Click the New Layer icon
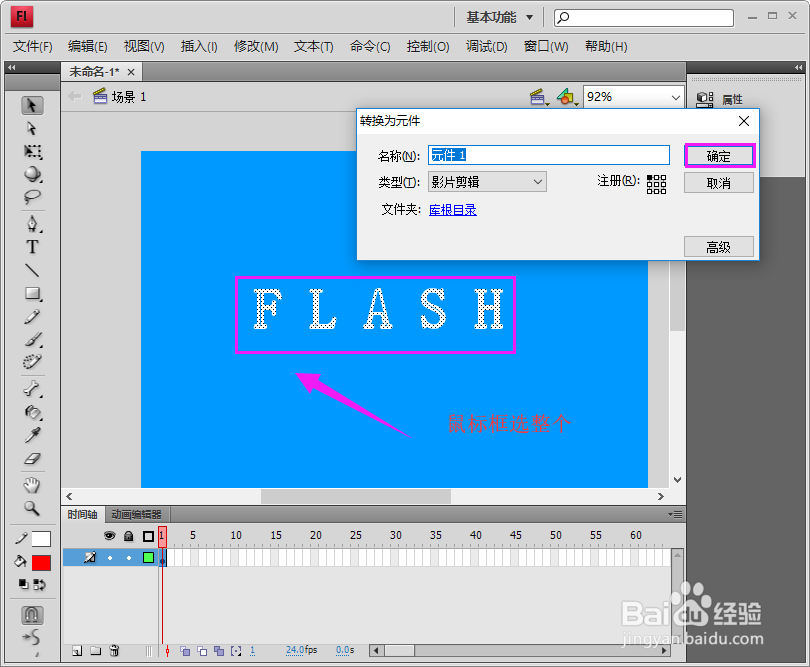The height and width of the screenshot is (667, 810). click(x=77, y=651)
